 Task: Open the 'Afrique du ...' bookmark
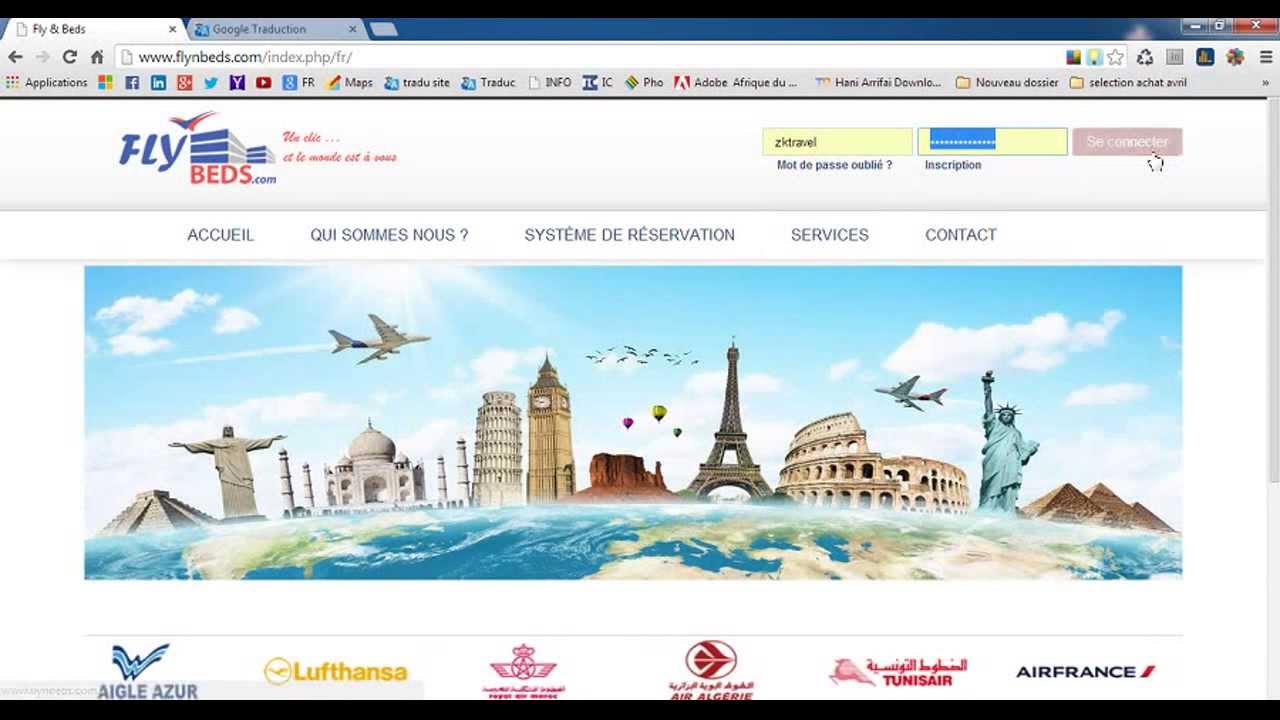coord(765,83)
